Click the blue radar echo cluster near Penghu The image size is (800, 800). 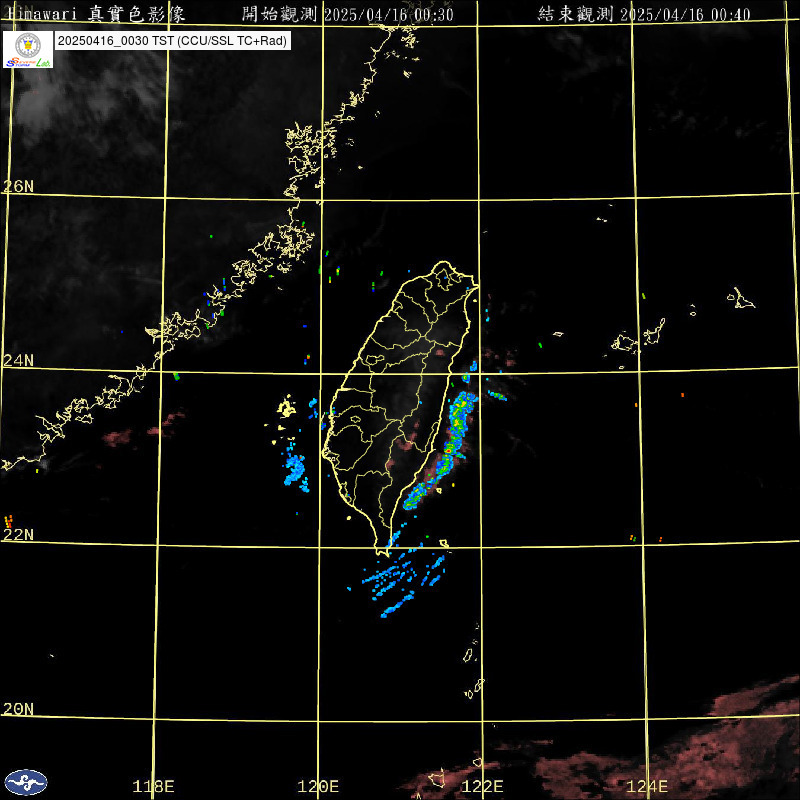click(296, 468)
